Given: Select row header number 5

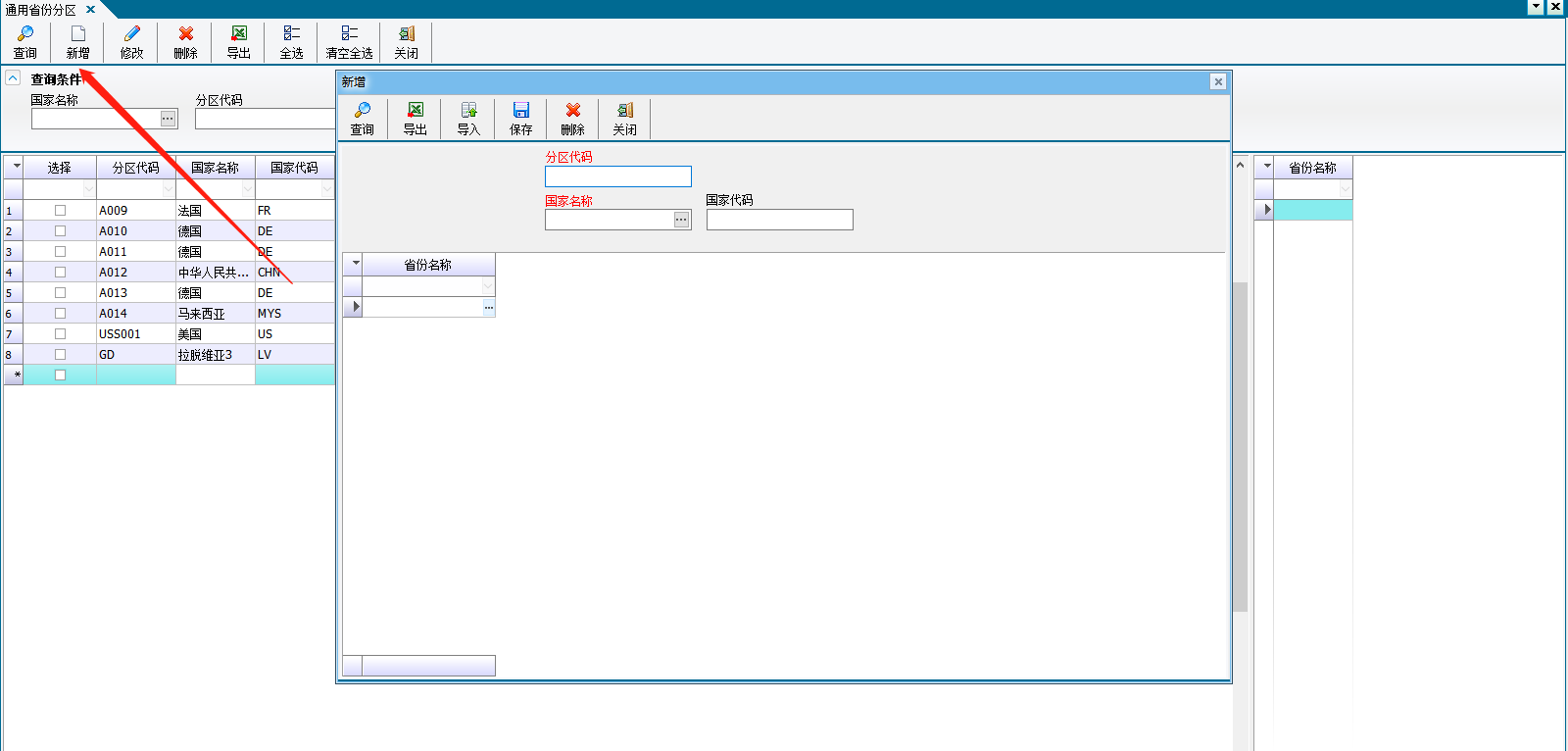Looking at the screenshot, I should tap(14, 293).
